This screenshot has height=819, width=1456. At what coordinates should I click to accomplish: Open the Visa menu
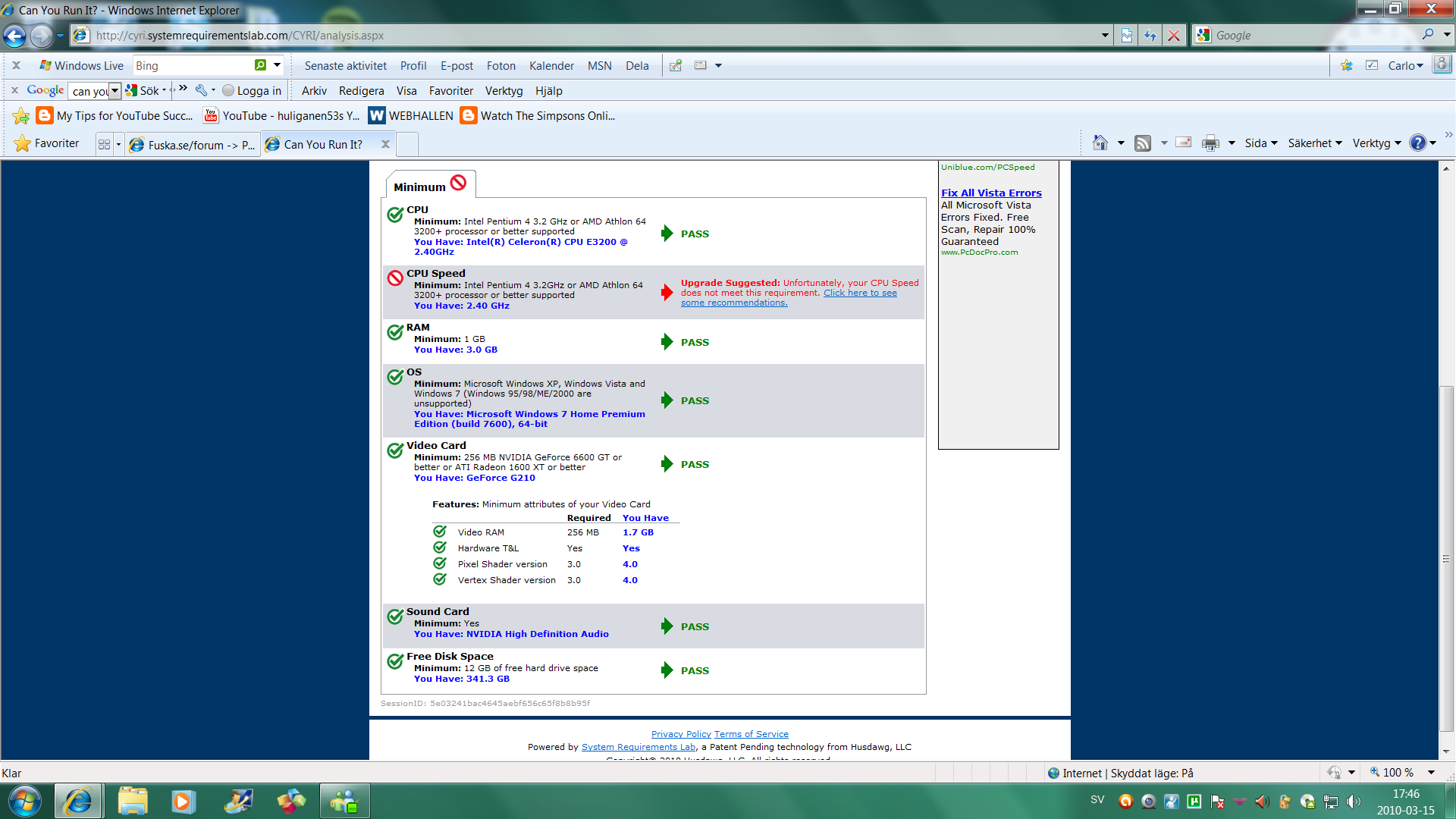point(406,91)
